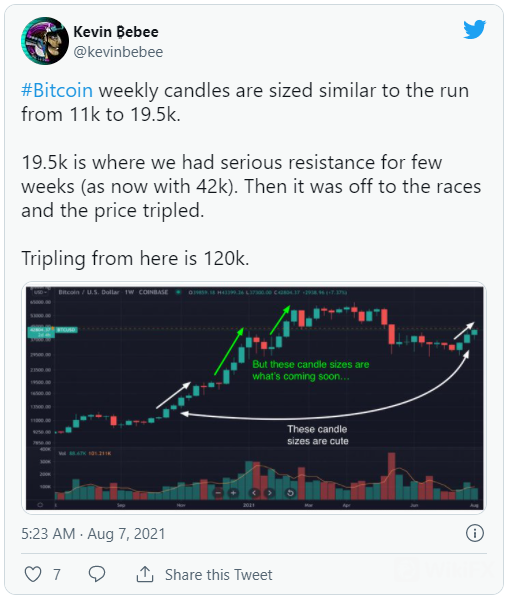The height and width of the screenshot is (597, 505).
Task: Click the chart zoom out minus button
Action: [x=218, y=493]
